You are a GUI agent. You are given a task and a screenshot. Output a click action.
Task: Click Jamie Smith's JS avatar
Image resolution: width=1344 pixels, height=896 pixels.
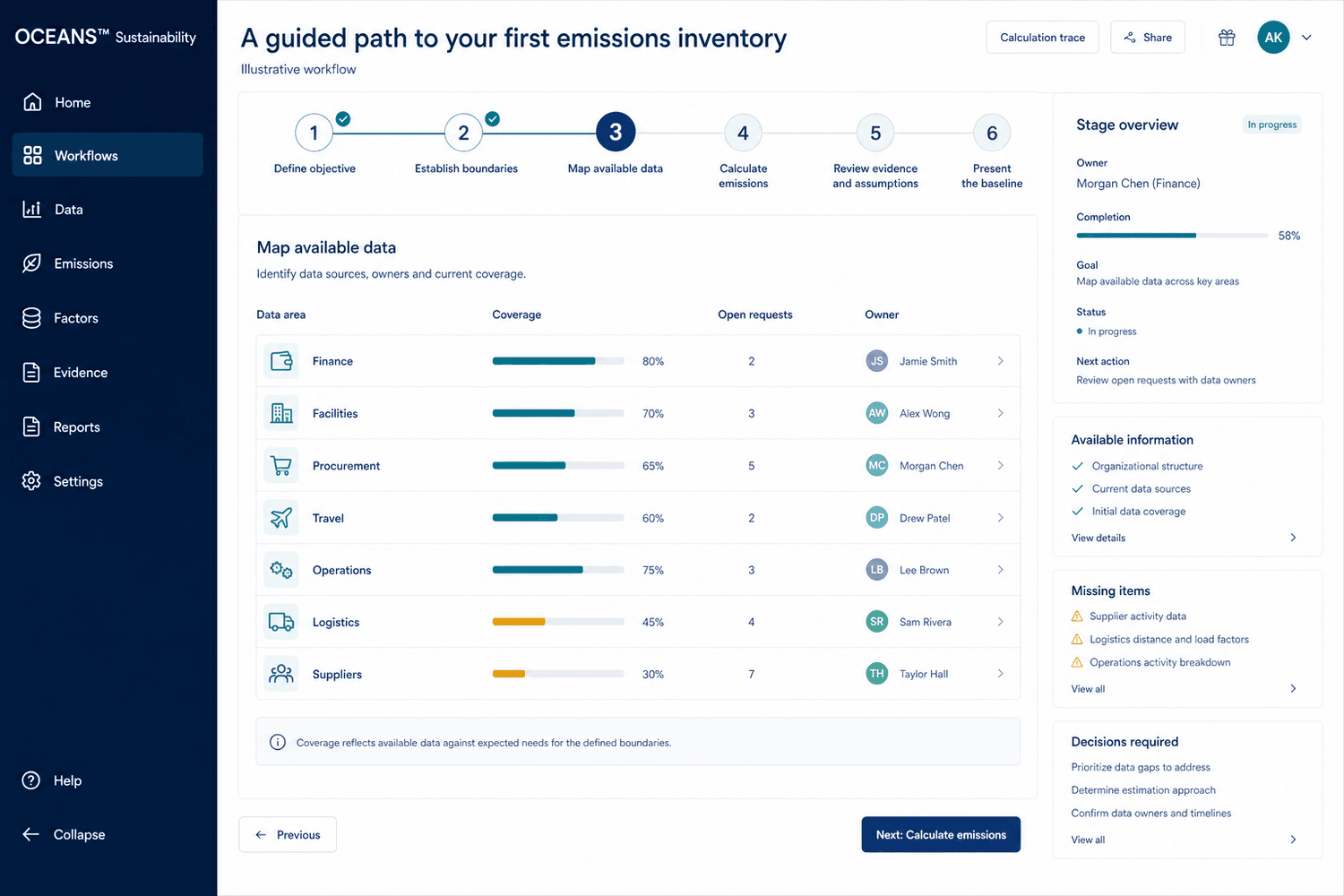pyautogui.click(x=877, y=361)
